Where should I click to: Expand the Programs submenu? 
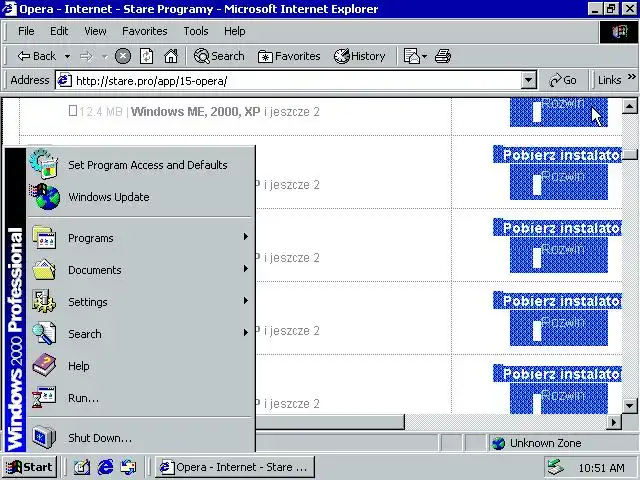[x=139, y=238]
